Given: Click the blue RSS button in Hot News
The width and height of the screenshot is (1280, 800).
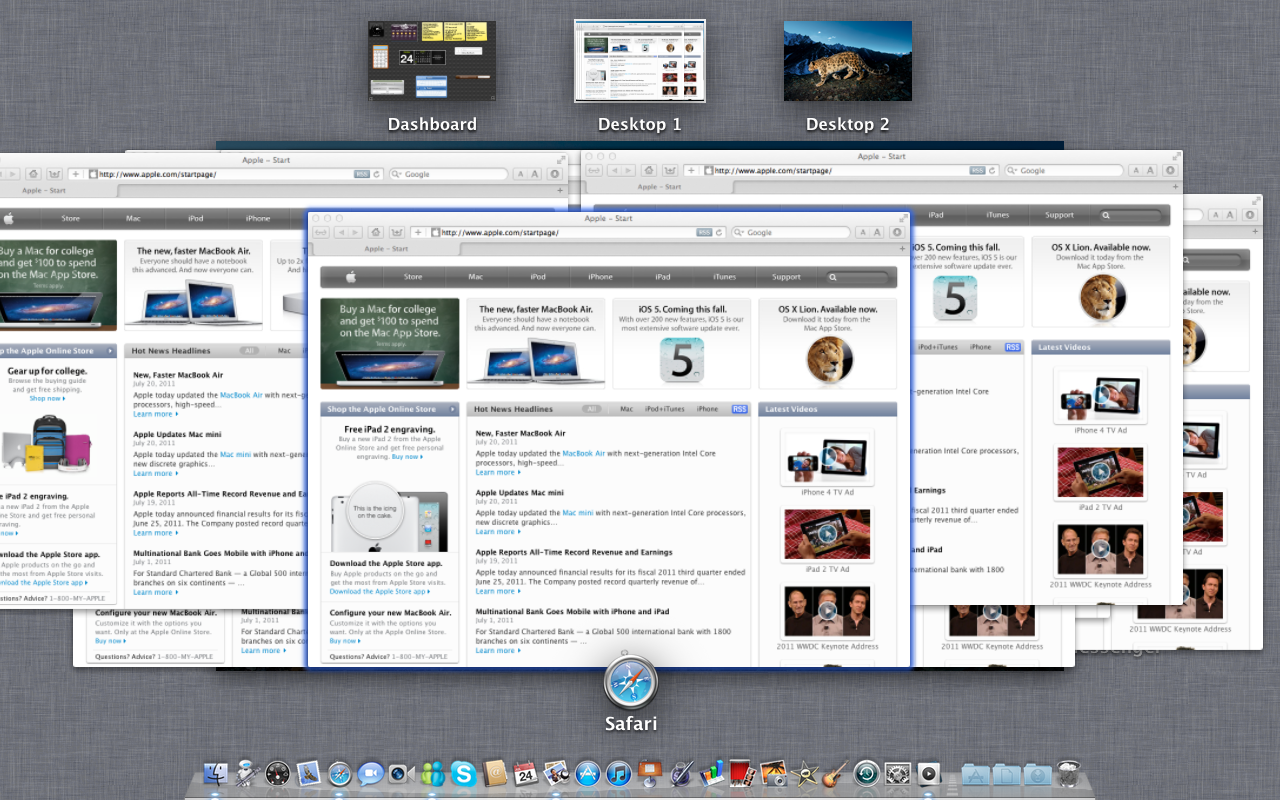Looking at the screenshot, I should [x=740, y=409].
